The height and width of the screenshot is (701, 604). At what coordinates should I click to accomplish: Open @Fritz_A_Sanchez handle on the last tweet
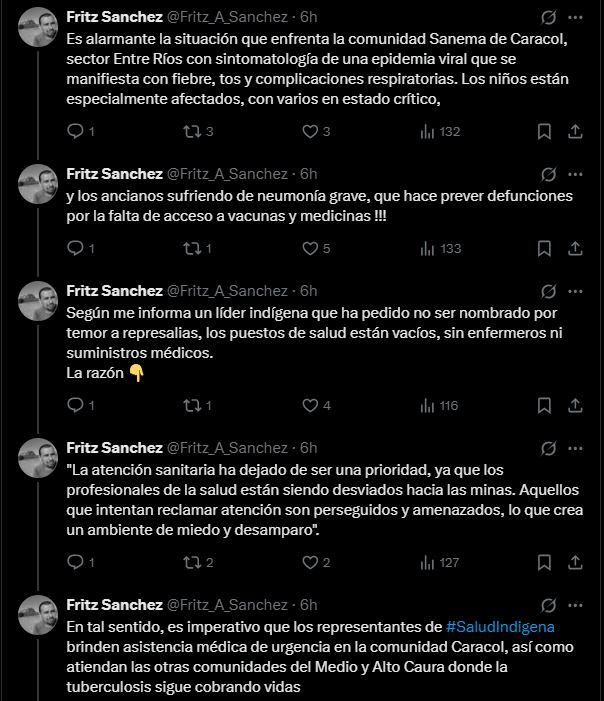227,605
